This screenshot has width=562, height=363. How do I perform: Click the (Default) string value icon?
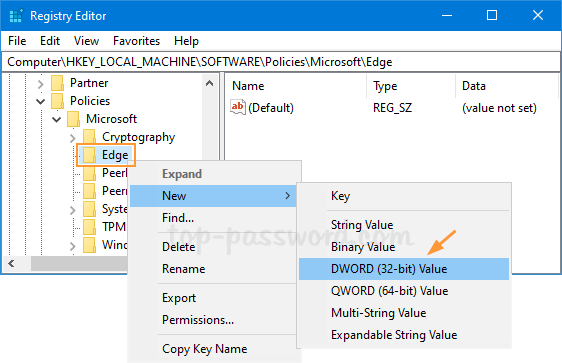click(x=237, y=108)
